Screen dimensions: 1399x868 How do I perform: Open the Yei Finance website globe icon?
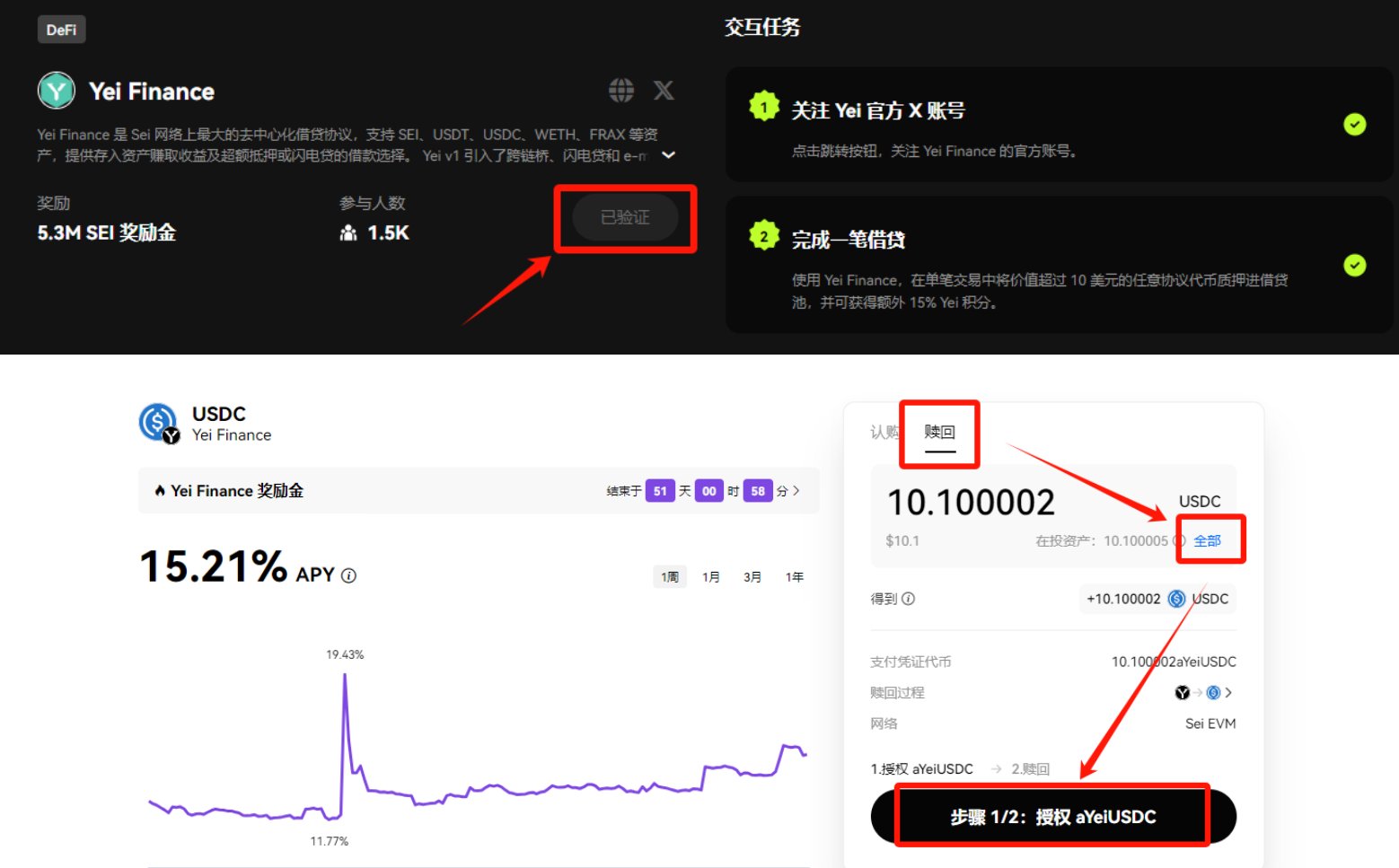(620, 91)
